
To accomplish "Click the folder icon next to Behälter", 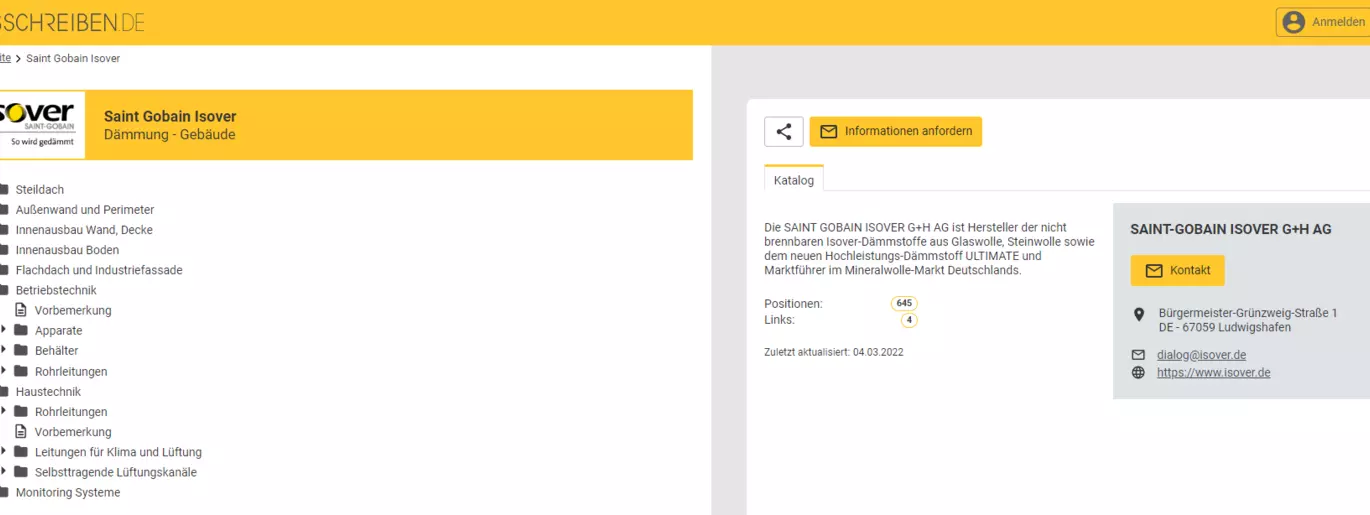I will point(21,350).
